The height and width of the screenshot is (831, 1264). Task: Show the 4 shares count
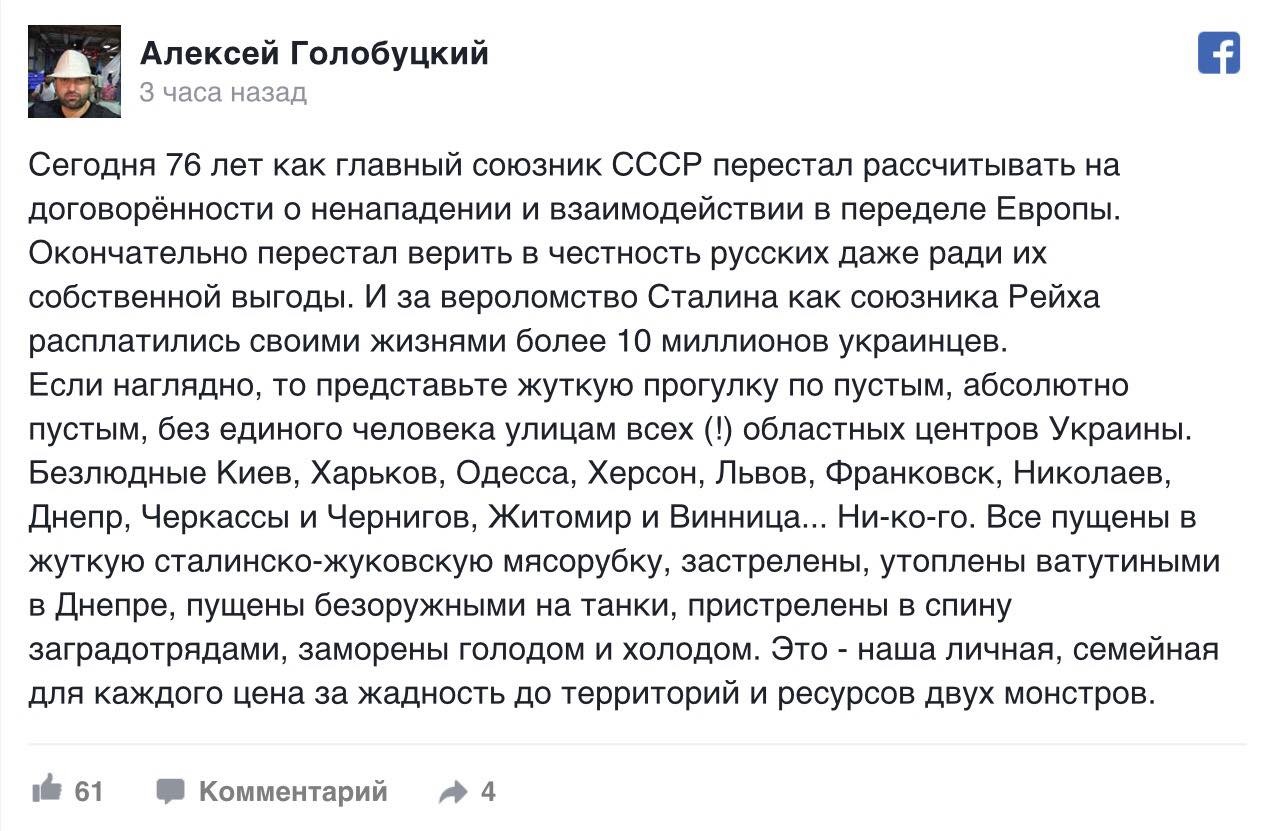pyautogui.click(x=488, y=792)
